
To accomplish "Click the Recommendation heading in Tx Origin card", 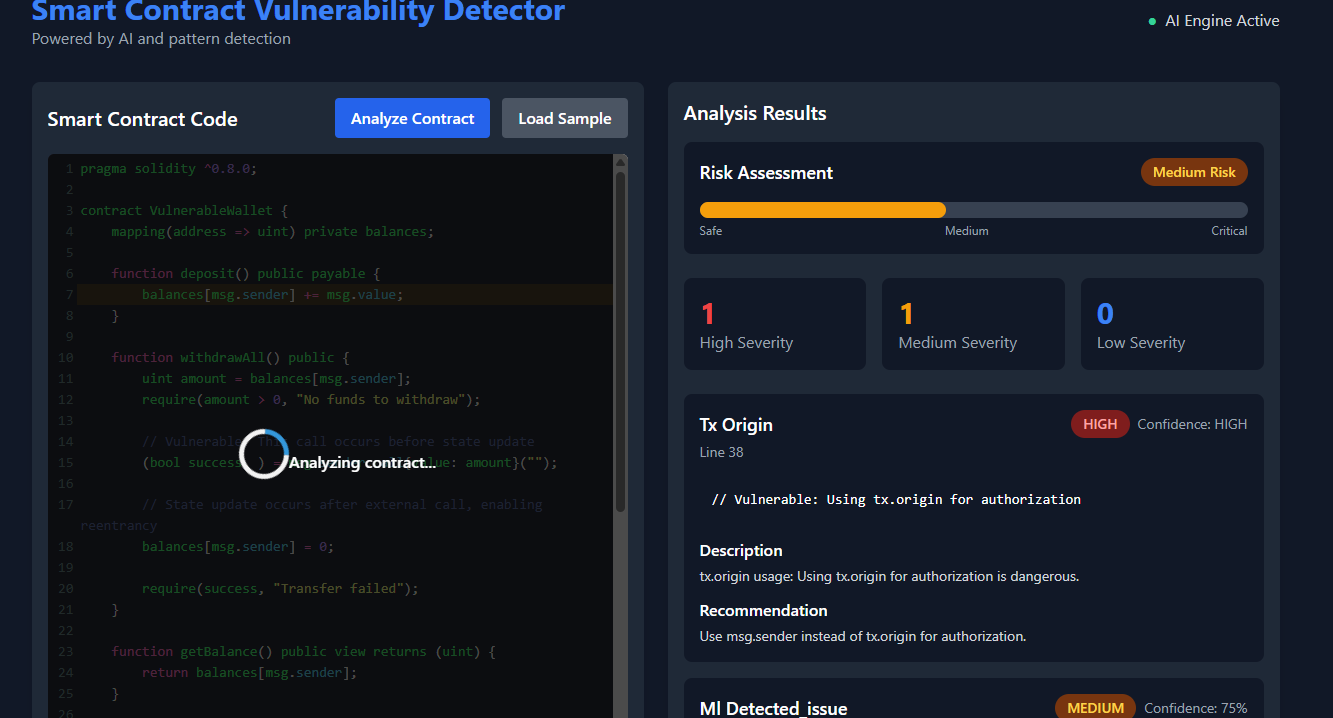I will [x=763, y=610].
